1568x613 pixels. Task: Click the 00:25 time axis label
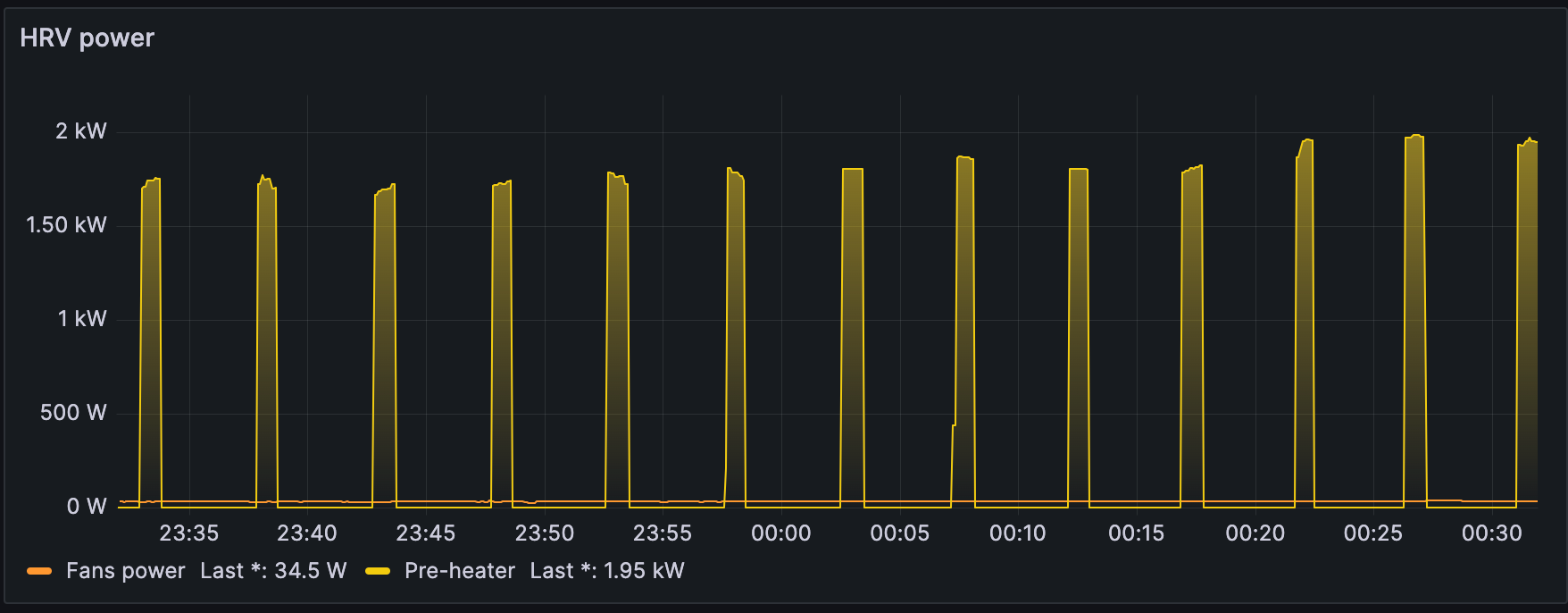(x=1373, y=533)
